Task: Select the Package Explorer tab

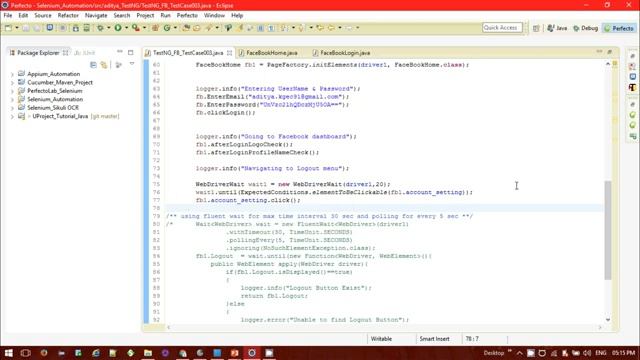Action: (x=38, y=53)
